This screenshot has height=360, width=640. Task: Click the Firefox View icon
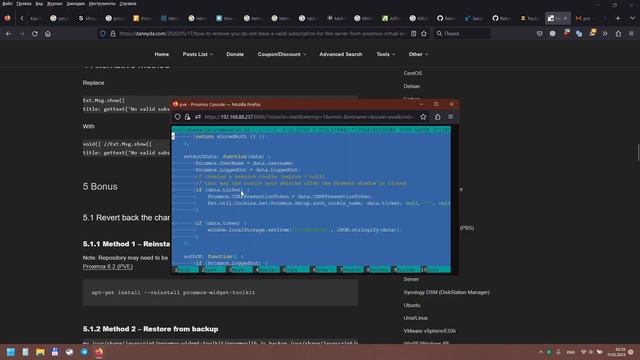tap(7, 18)
